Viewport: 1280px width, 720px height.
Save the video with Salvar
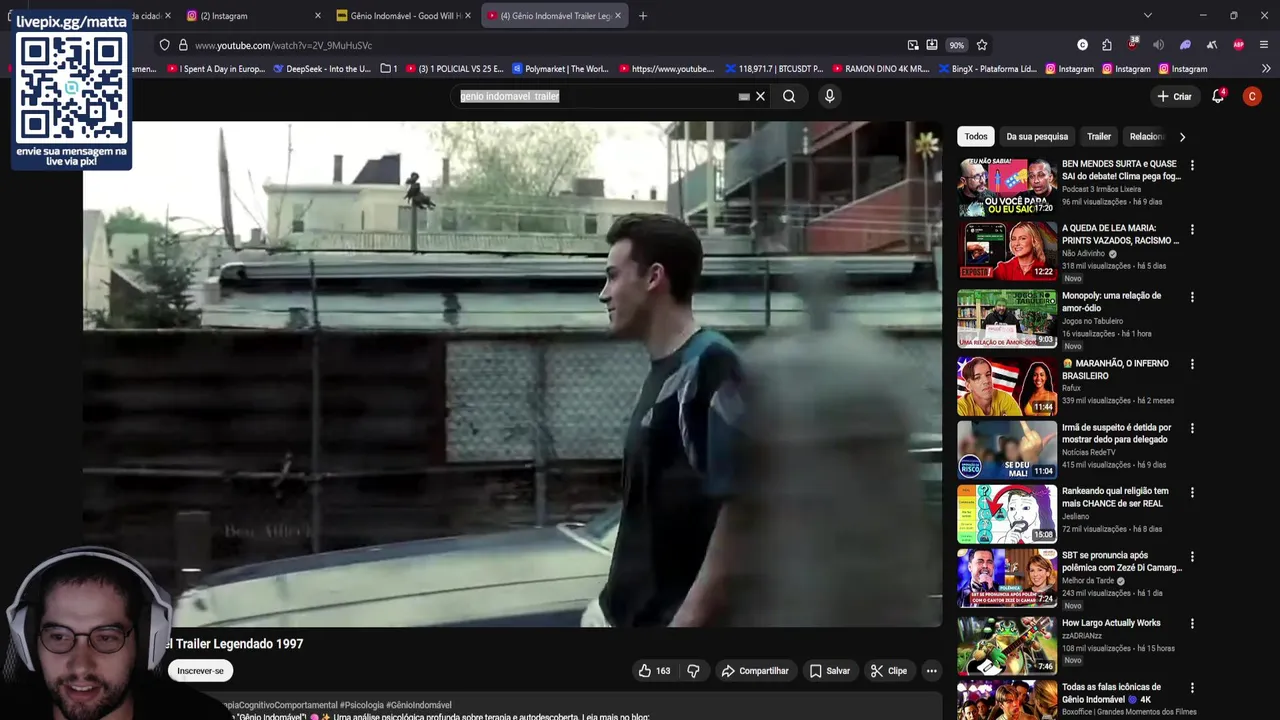point(829,671)
